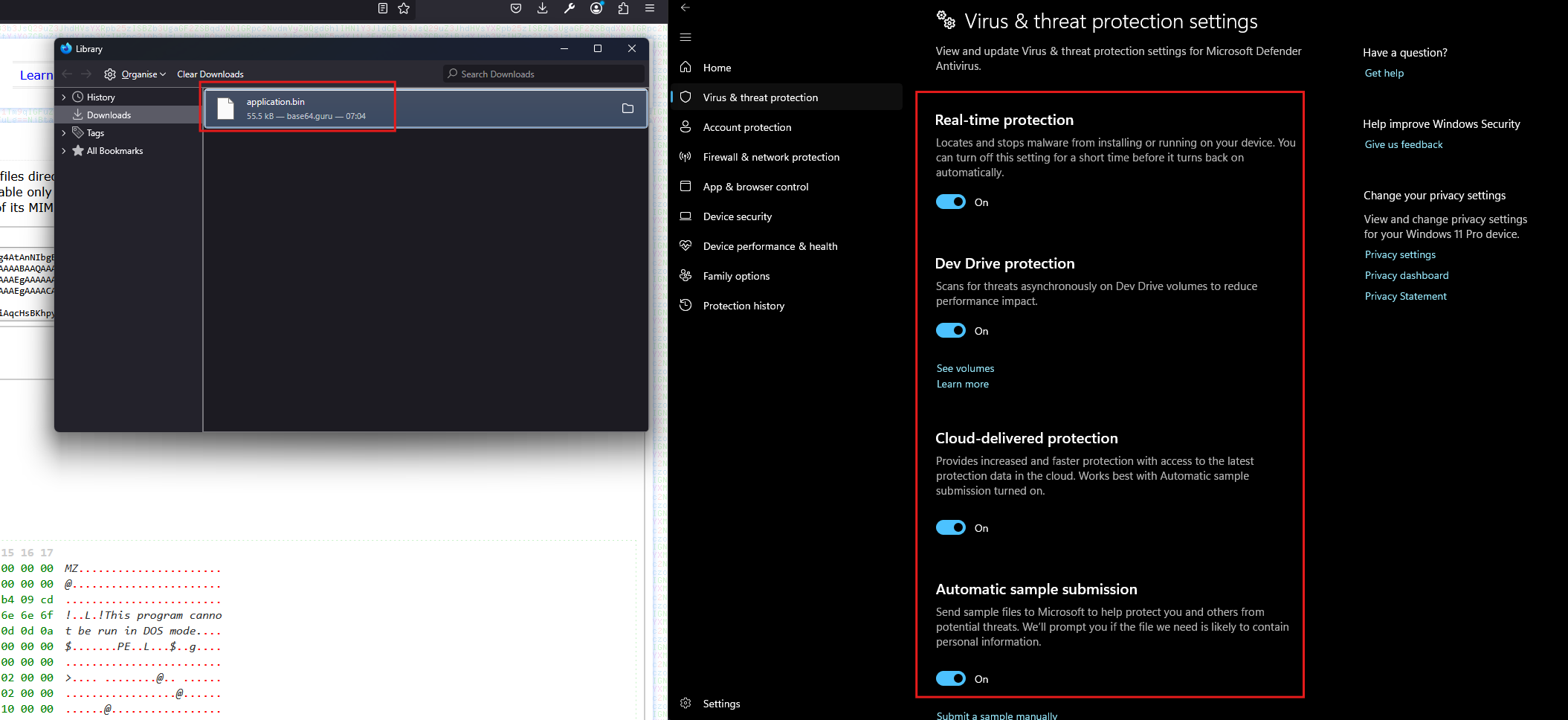Screen dimensions: 1568x720
Task: Turn off Dev Drive protection toggle
Action: point(951,330)
